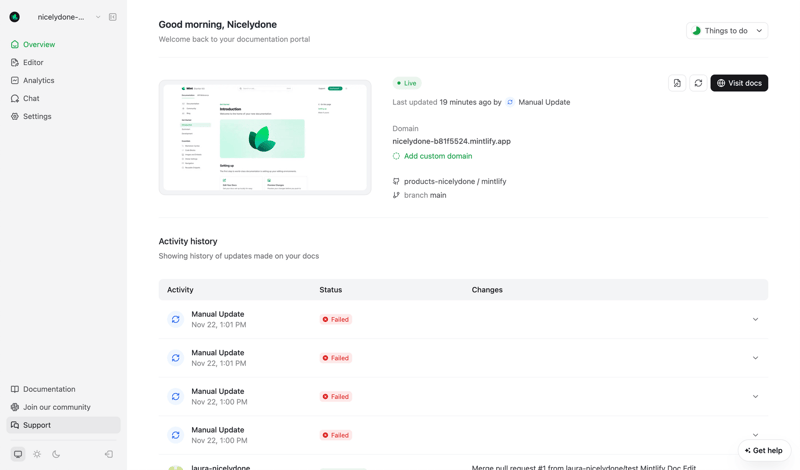Click Failed badge on first 1:01 PM row
The height and width of the screenshot is (470, 800).
coord(335,319)
